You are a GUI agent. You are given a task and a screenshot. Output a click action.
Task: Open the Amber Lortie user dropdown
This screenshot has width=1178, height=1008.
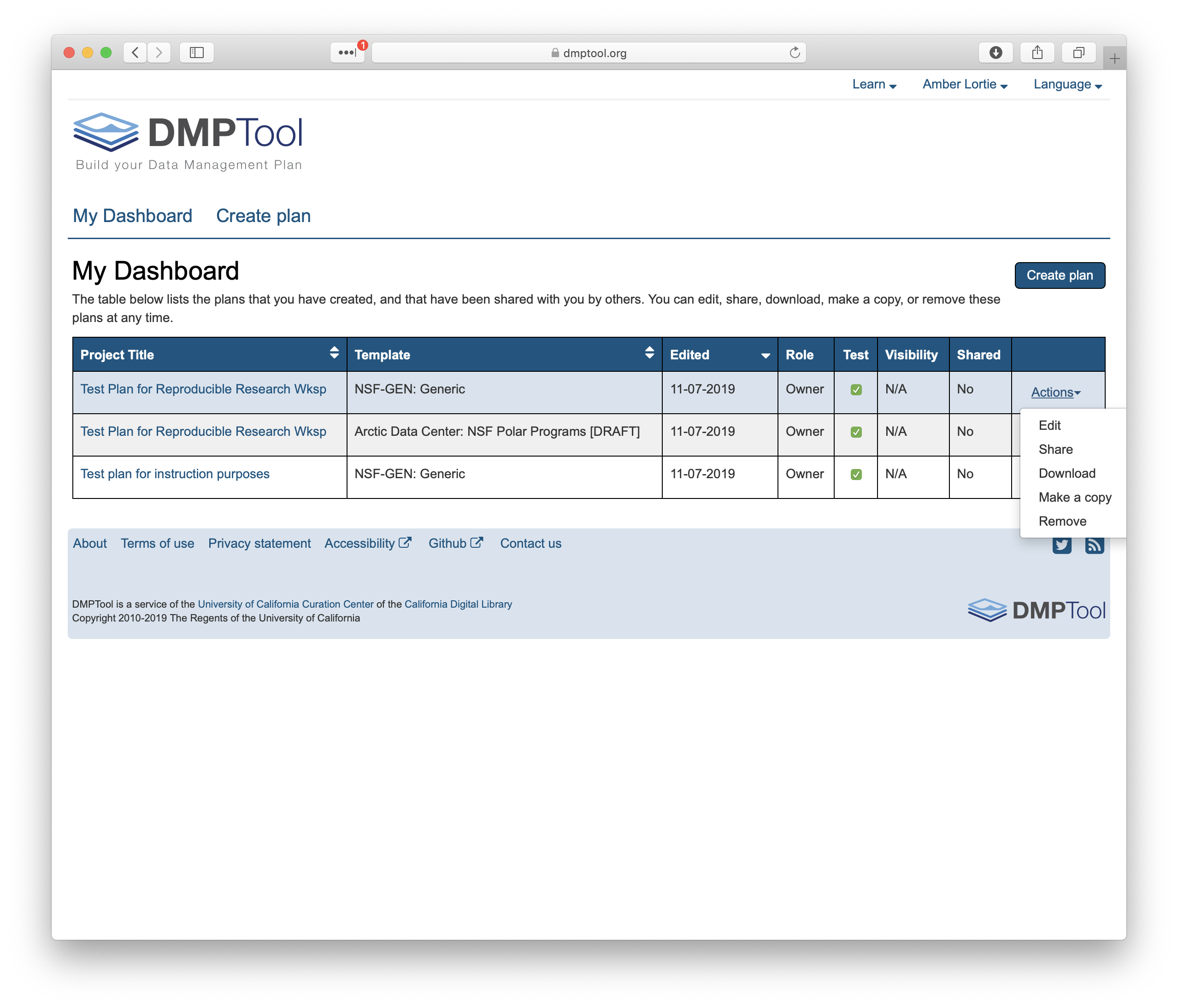(x=965, y=85)
